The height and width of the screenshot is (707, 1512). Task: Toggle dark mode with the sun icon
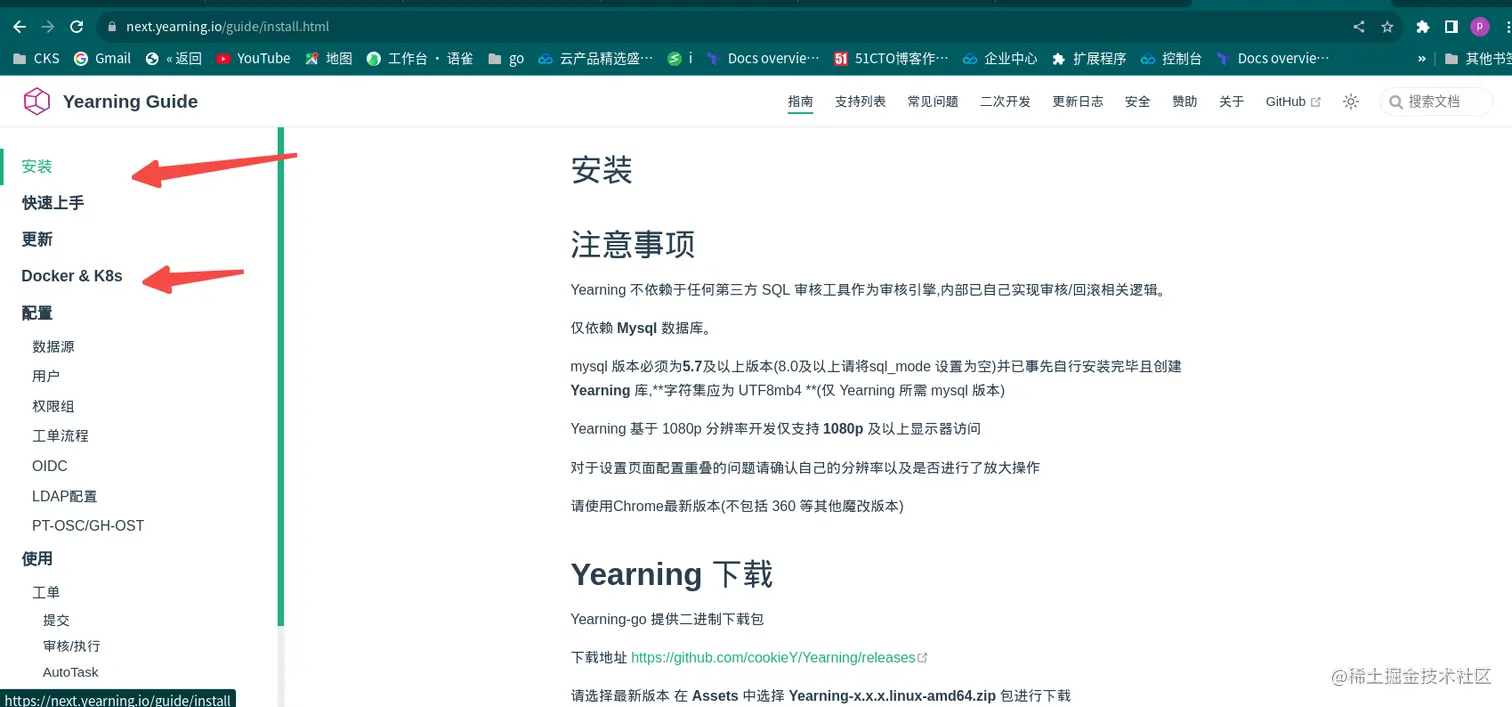(1351, 101)
